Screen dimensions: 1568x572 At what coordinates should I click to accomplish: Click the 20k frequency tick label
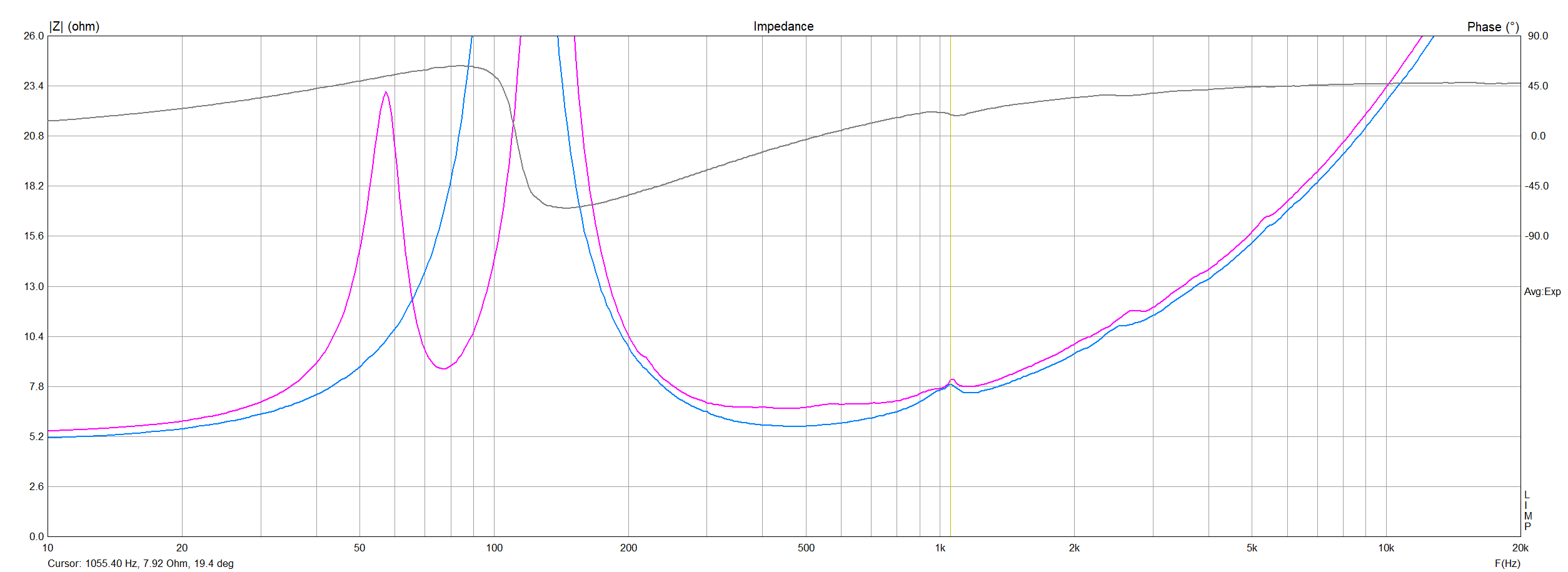pyautogui.click(x=1520, y=548)
